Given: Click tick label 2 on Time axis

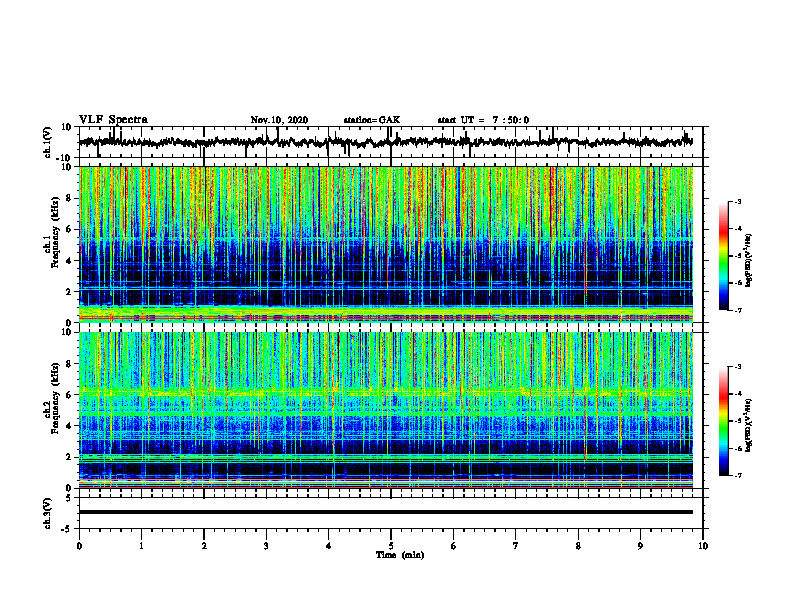Looking at the screenshot, I should click(x=204, y=546).
